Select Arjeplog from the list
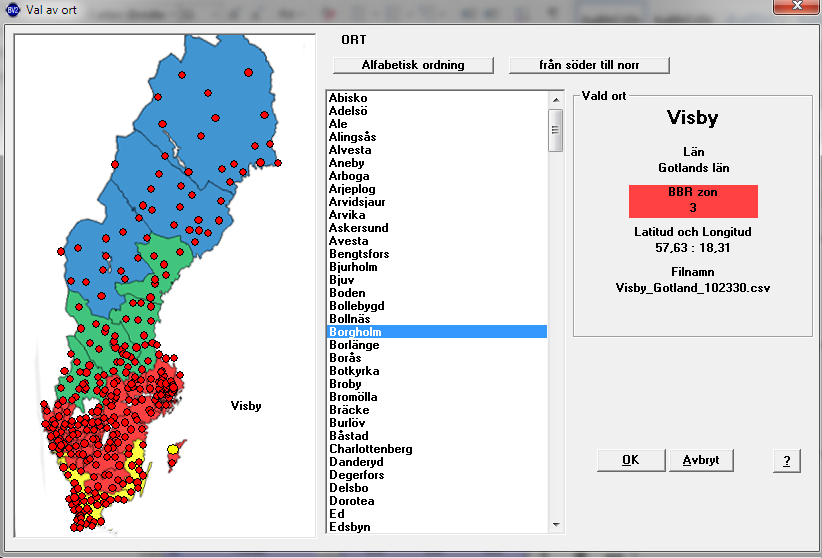 click(437, 189)
